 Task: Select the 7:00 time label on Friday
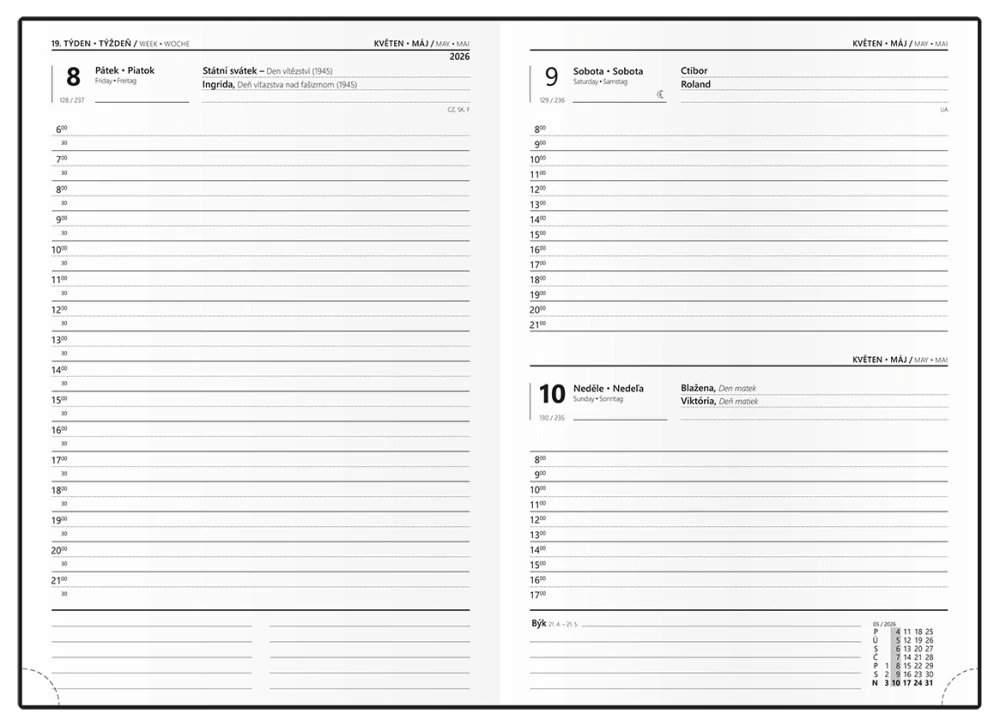tap(61, 159)
